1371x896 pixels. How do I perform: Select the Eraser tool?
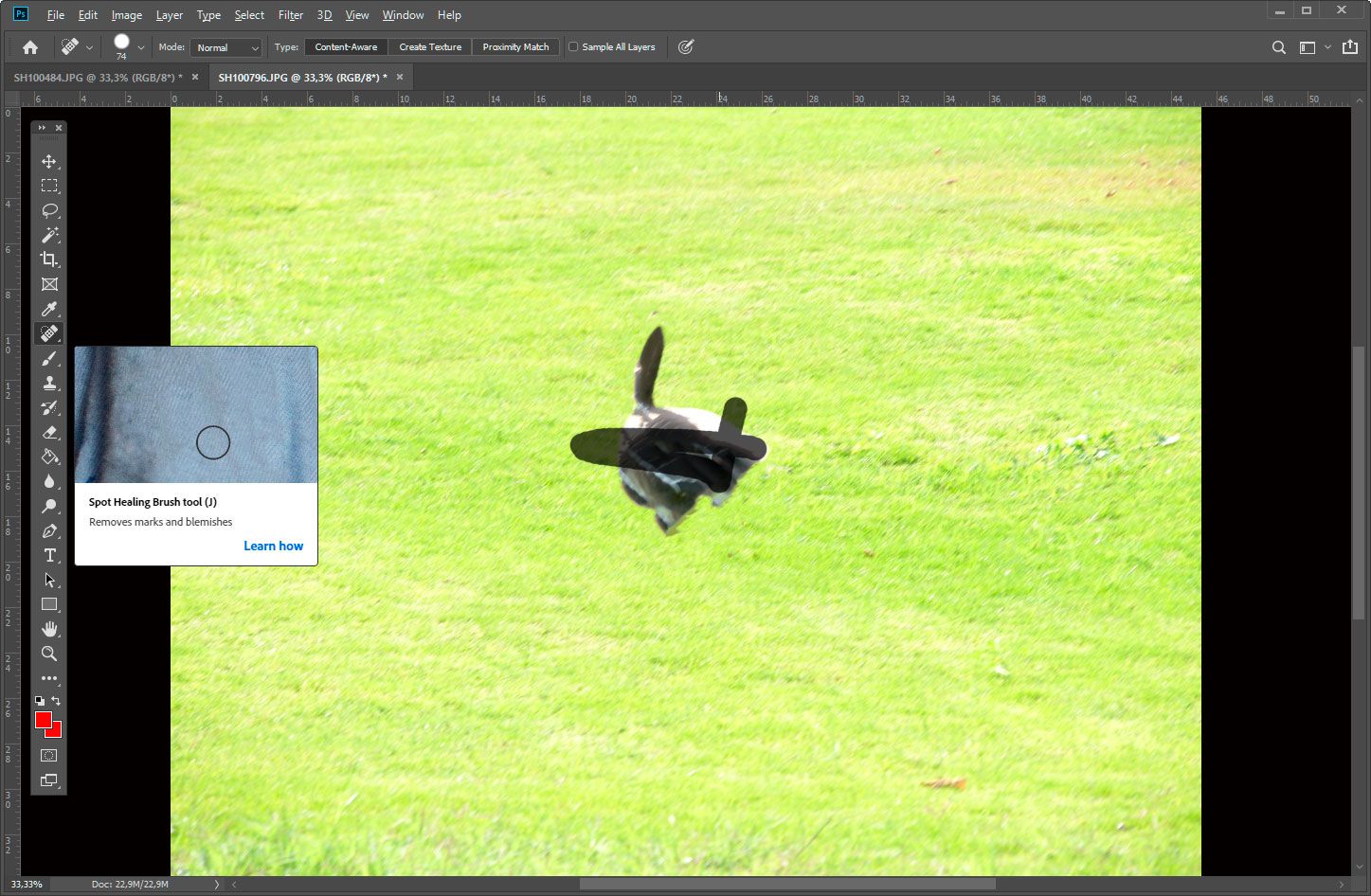[49, 432]
